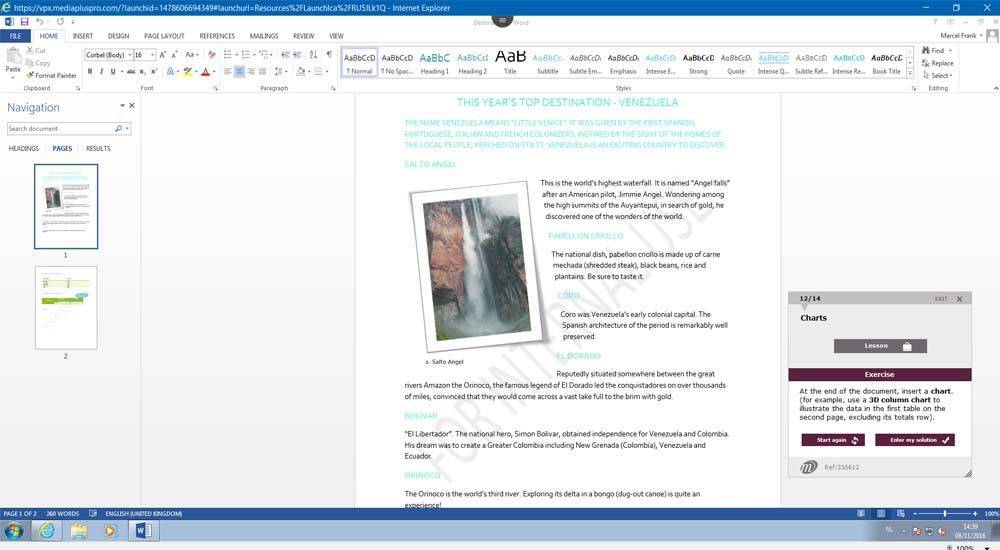Click Clear All Formatting icon
The image size is (1000, 550).
coord(211,55)
